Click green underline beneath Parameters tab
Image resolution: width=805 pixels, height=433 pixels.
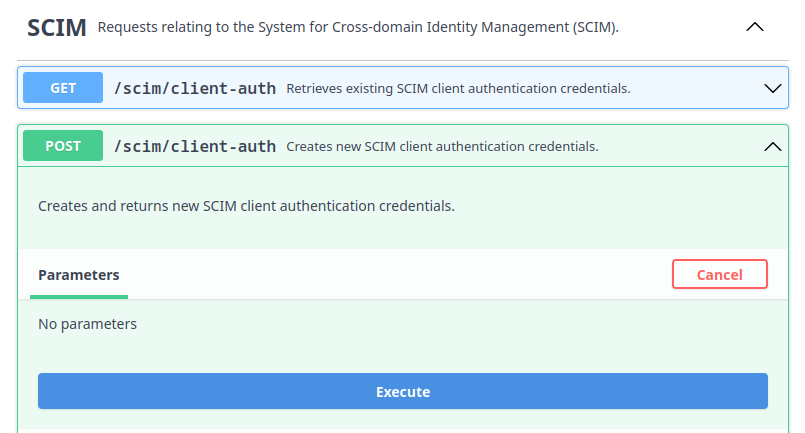(x=79, y=296)
